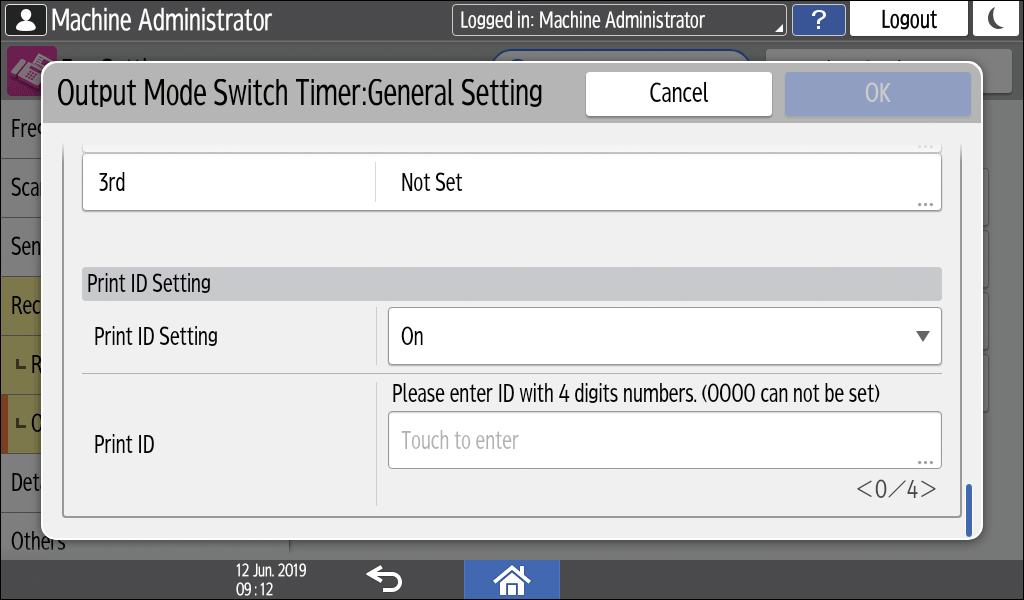The width and height of the screenshot is (1024, 600).
Task: Confirm settings with the OK button
Action: pyautogui.click(x=877, y=93)
